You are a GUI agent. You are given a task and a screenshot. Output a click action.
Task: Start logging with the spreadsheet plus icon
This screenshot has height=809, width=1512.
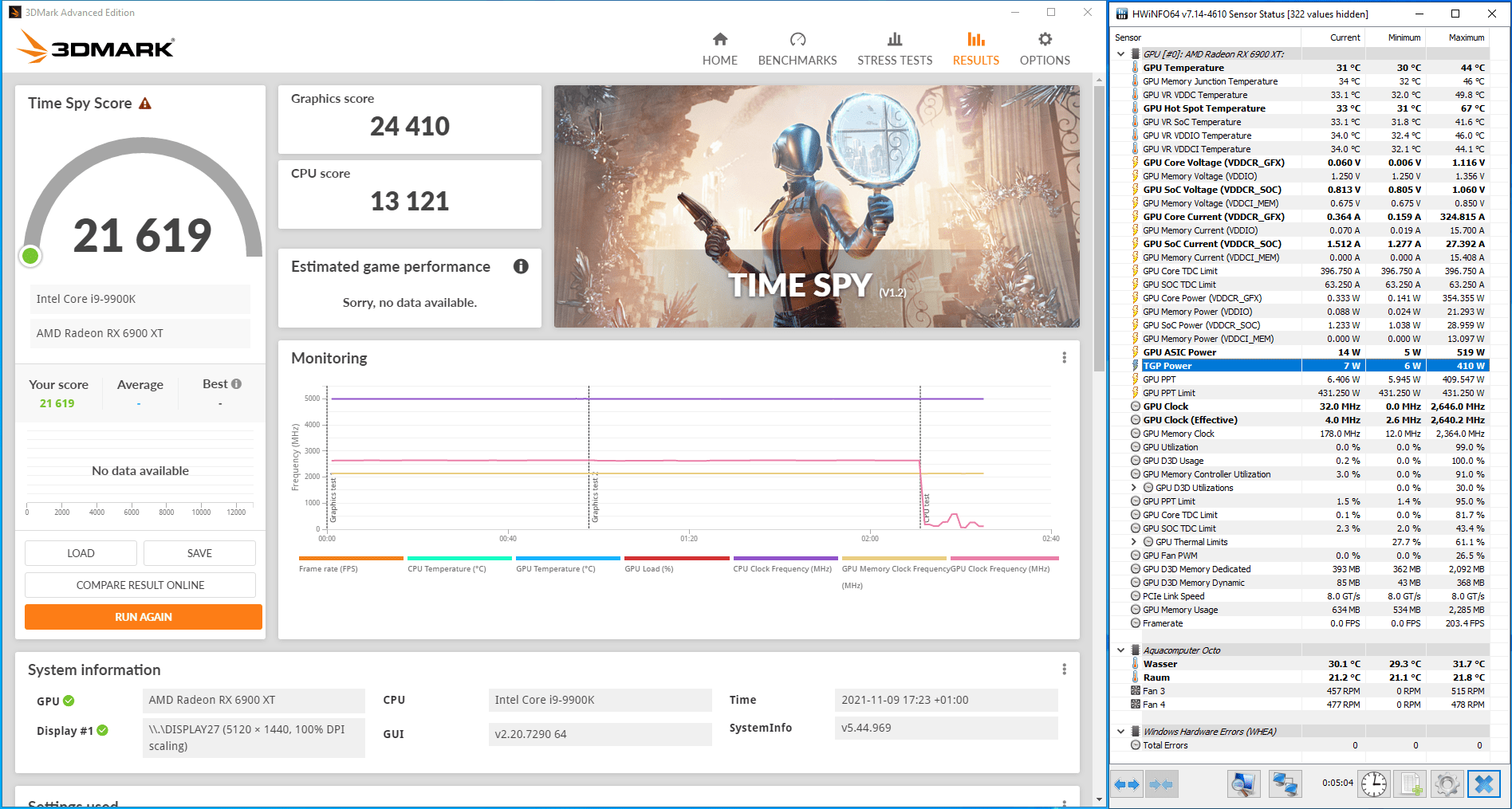tap(1411, 784)
